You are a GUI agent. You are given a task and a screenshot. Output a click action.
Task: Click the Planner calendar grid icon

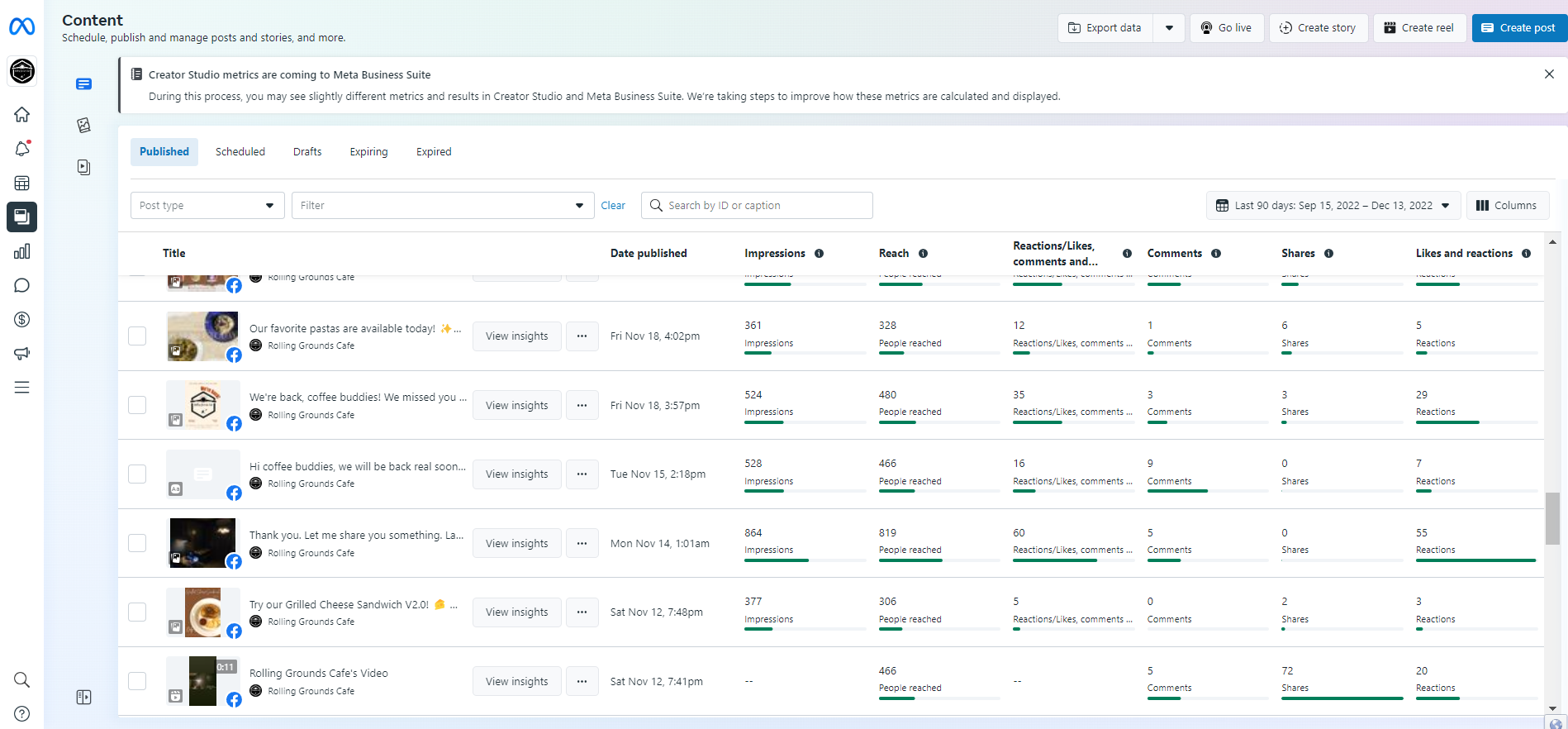(x=22, y=183)
